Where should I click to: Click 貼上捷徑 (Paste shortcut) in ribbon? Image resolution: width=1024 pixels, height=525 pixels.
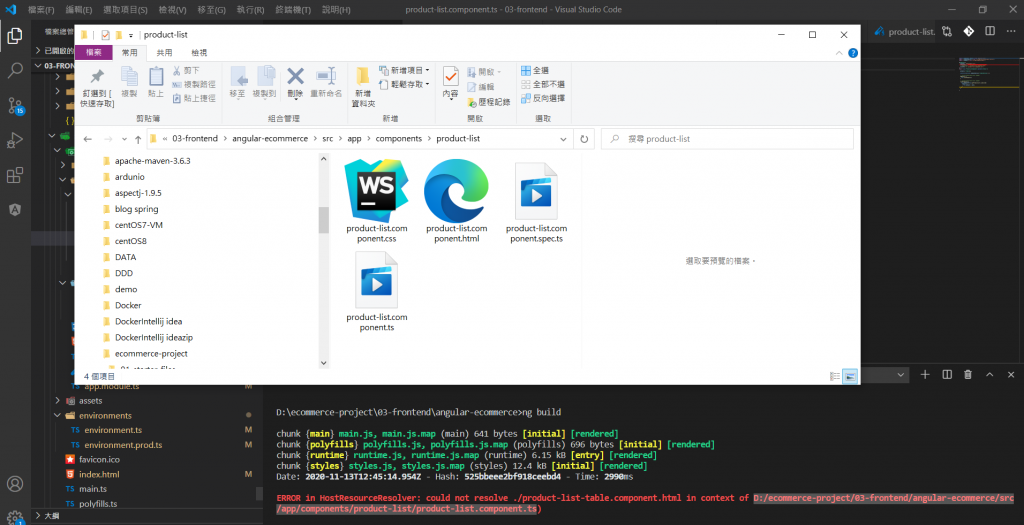click(193, 98)
